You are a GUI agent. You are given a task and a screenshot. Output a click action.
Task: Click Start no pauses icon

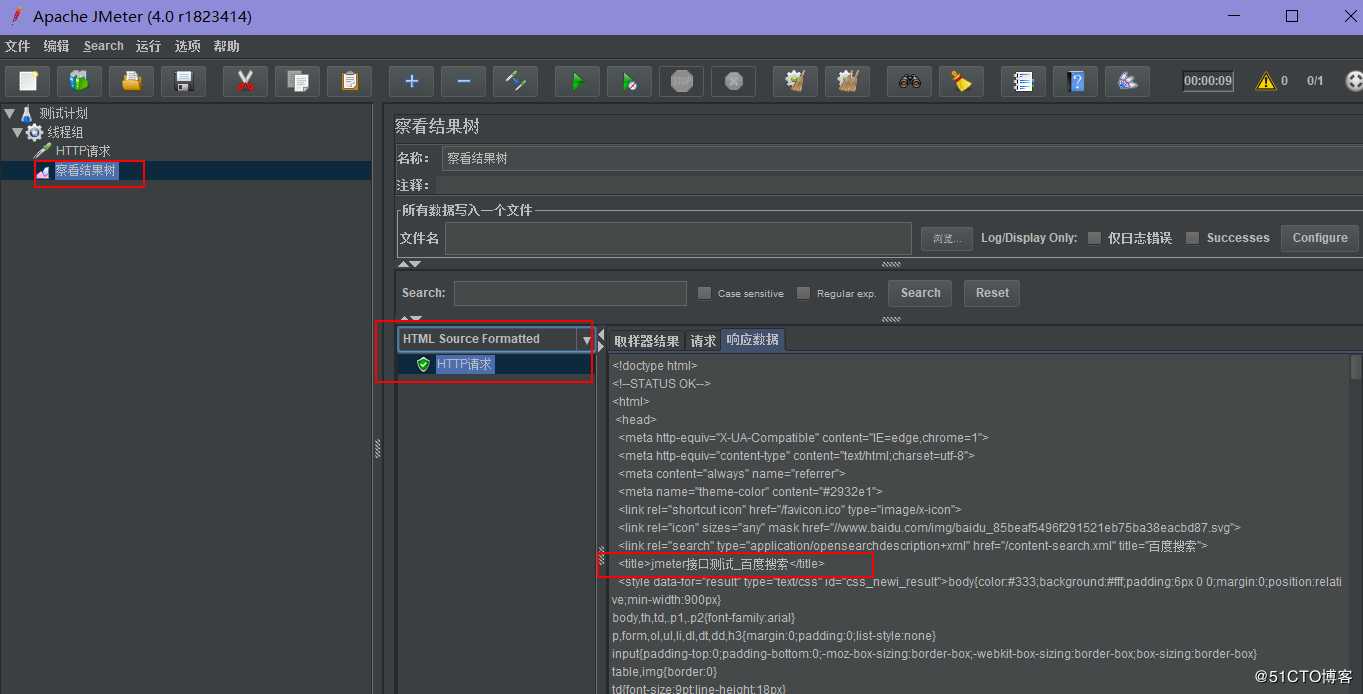(629, 81)
